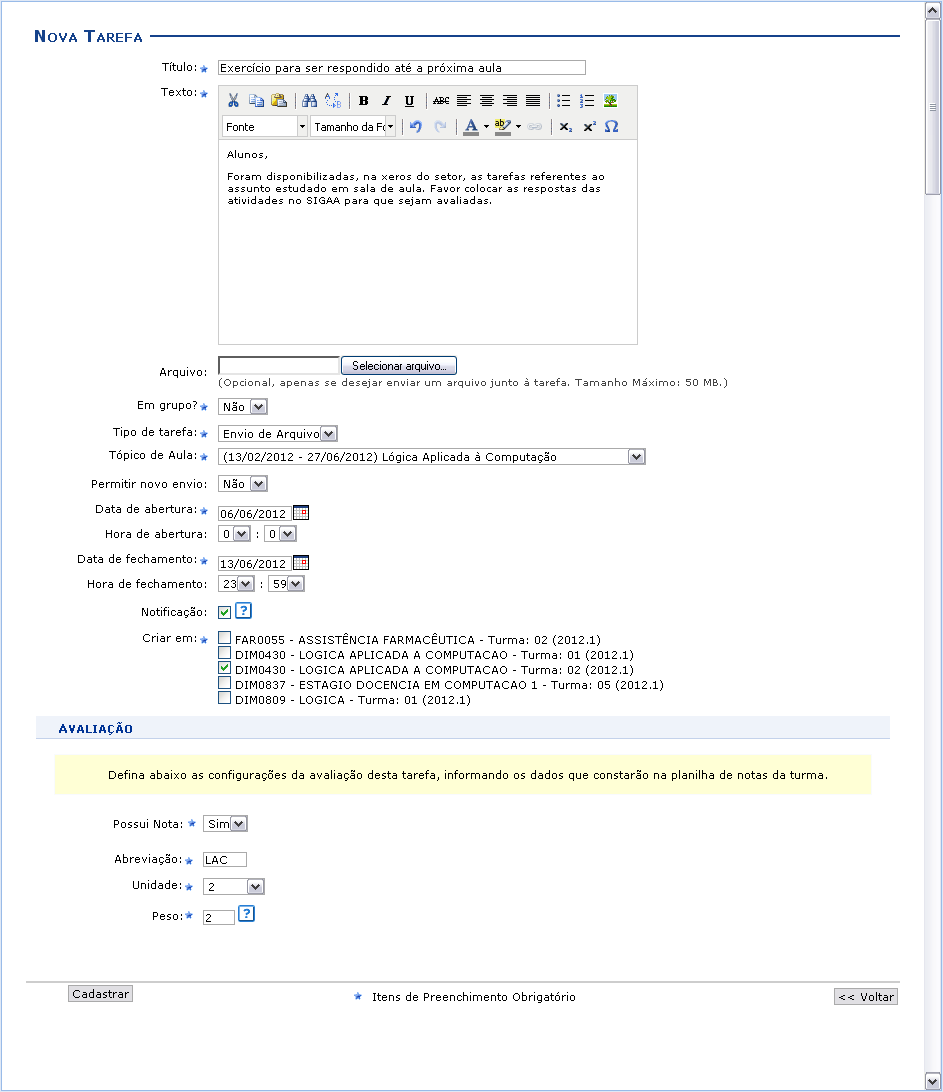Insert special character with Omega icon
The image size is (943, 1092).
[611, 127]
